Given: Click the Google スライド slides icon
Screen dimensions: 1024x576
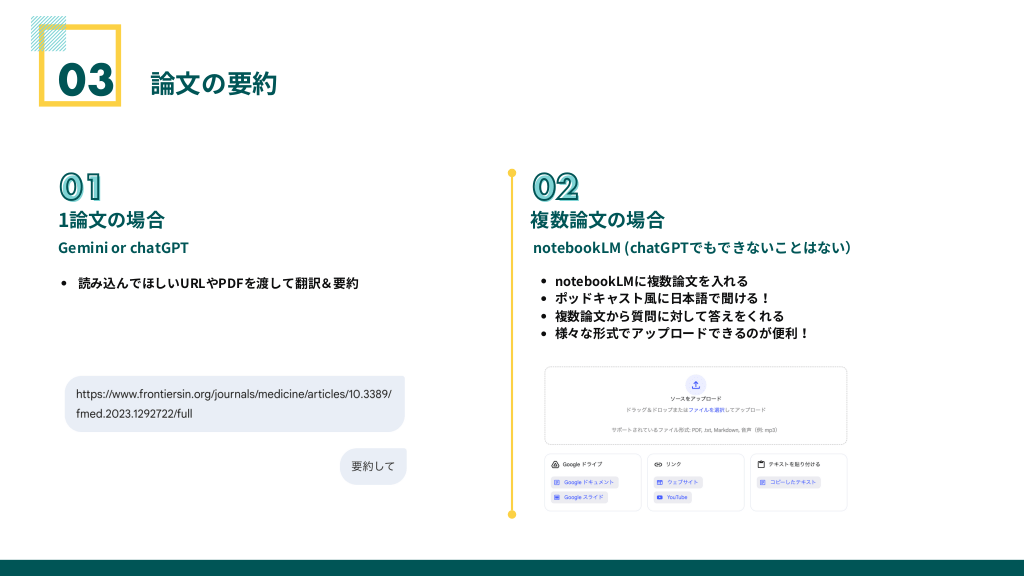Looking at the screenshot, I should [x=557, y=497].
